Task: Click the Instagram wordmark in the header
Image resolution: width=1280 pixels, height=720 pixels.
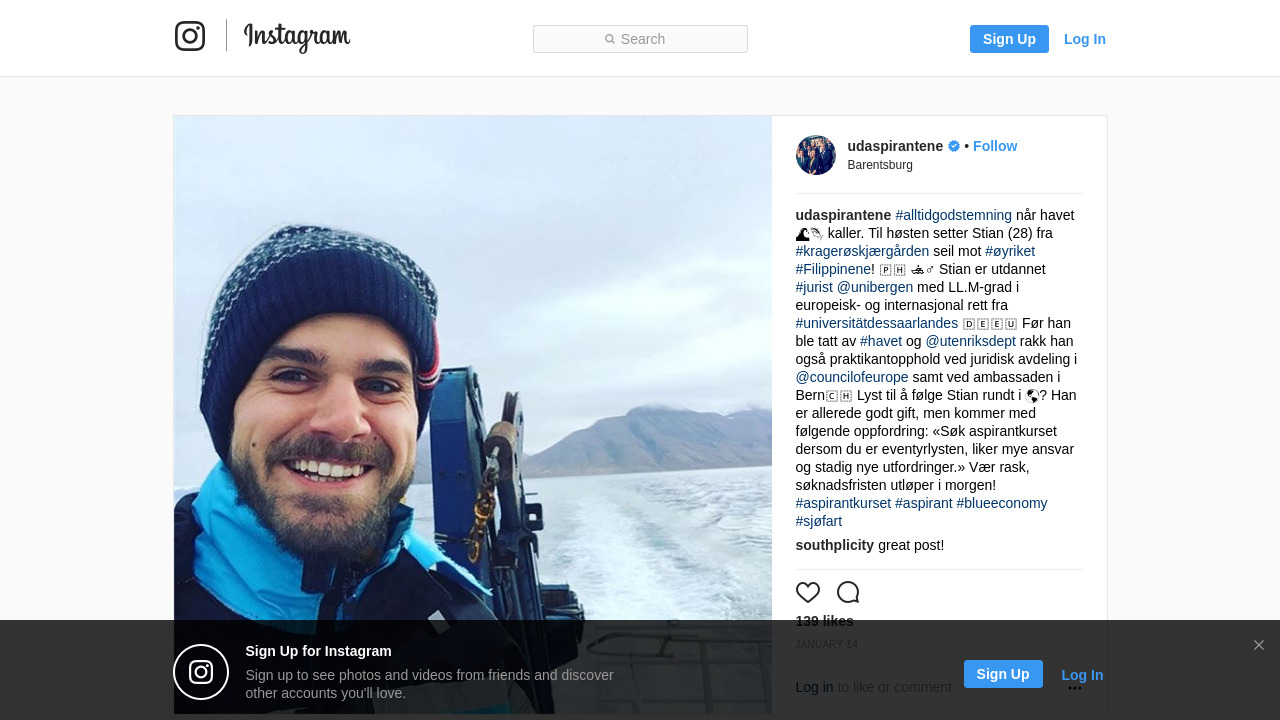Action: coord(297,38)
